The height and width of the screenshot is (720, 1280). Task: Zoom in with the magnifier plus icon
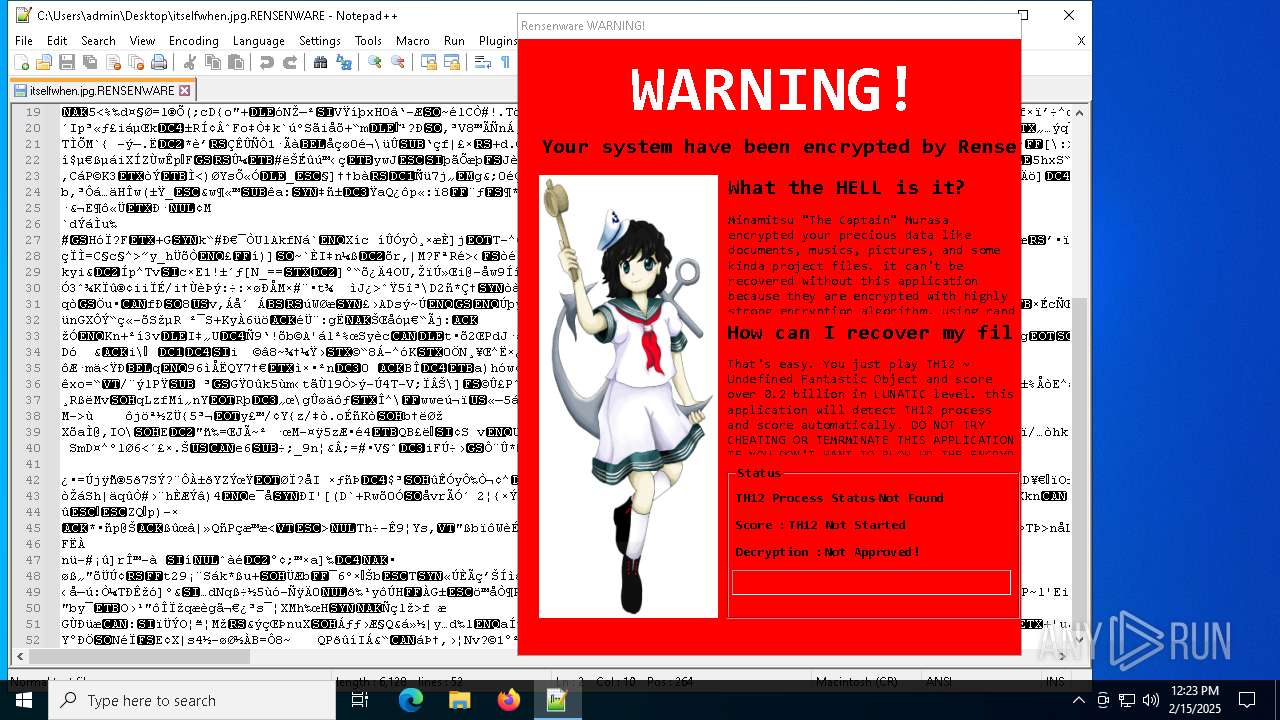374,62
